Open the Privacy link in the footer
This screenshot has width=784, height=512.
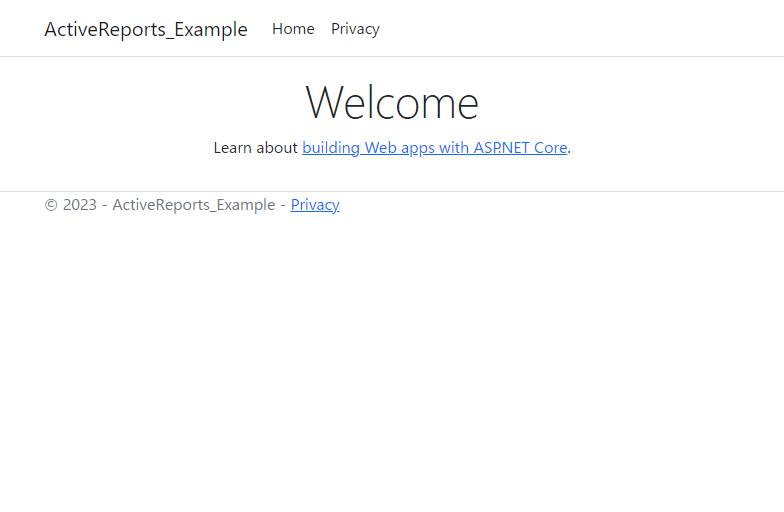click(x=315, y=204)
